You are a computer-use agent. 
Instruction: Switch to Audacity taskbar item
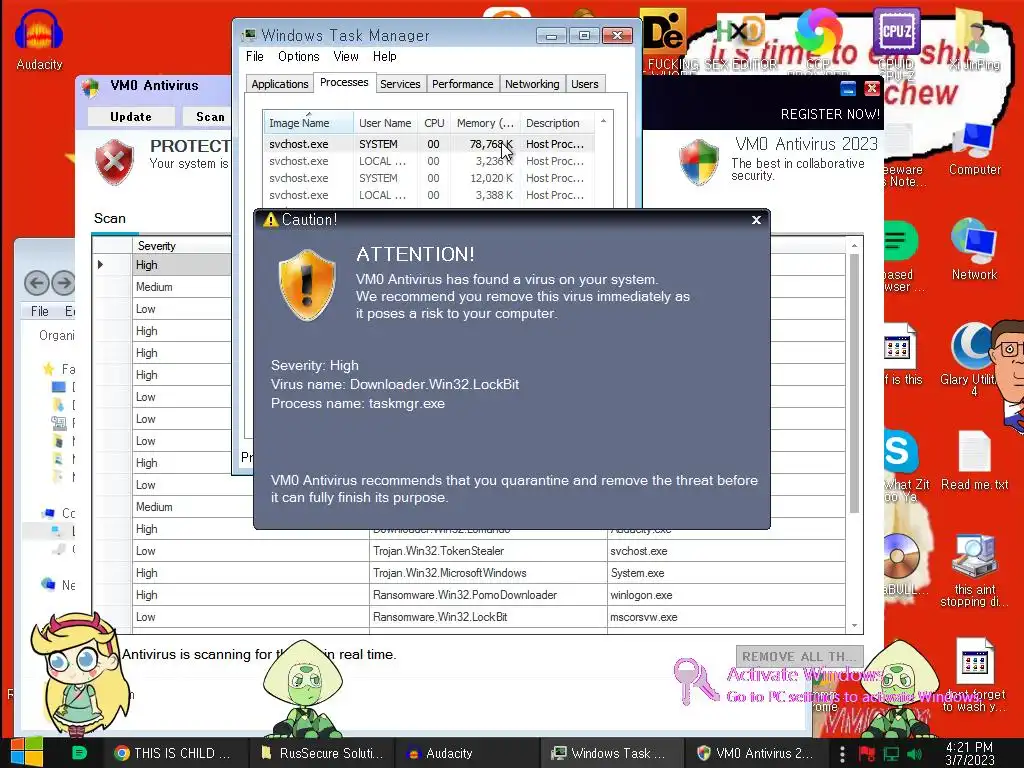pyautogui.click(x=468, y=753)
